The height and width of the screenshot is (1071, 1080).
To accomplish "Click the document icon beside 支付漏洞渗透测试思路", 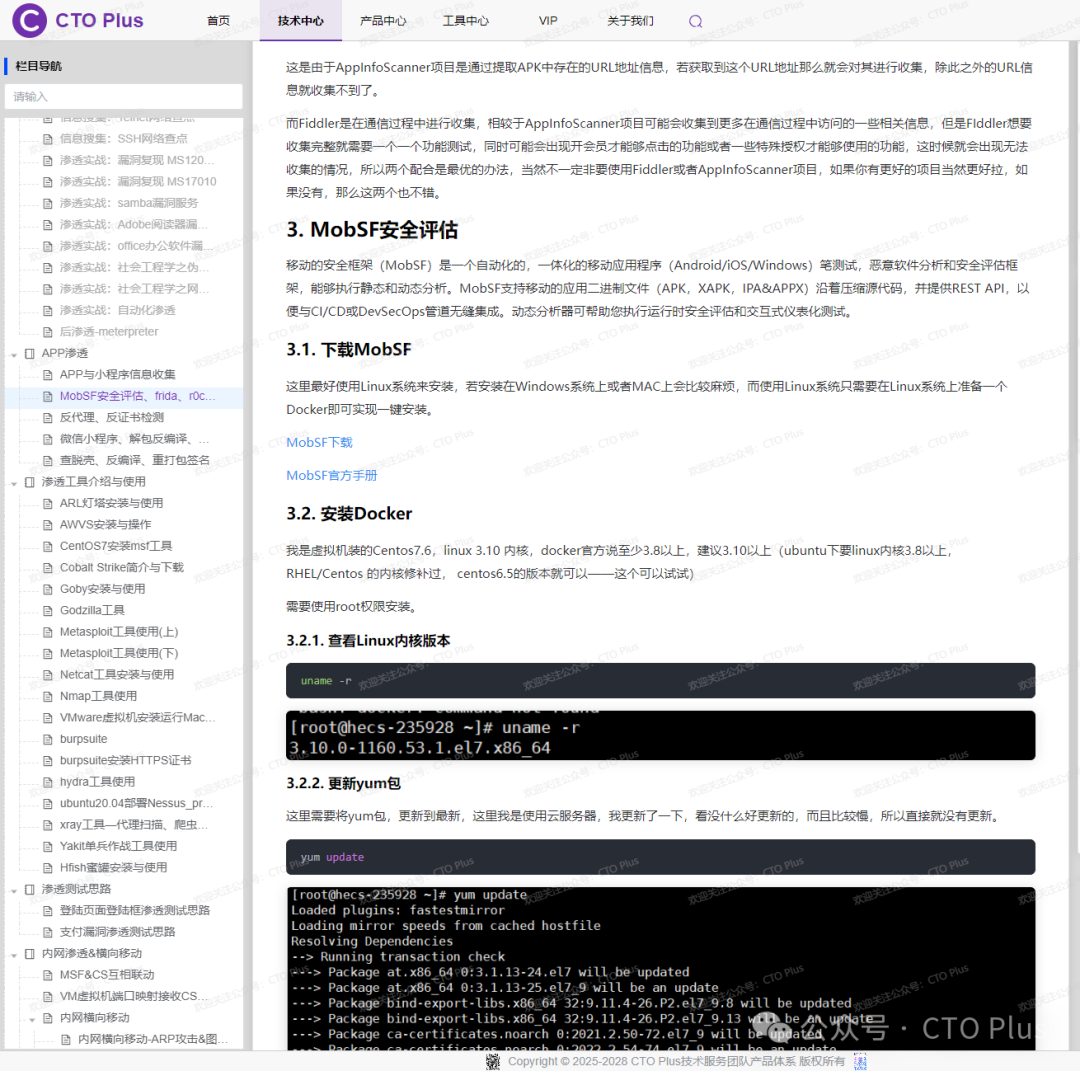I will pos(48,933).
